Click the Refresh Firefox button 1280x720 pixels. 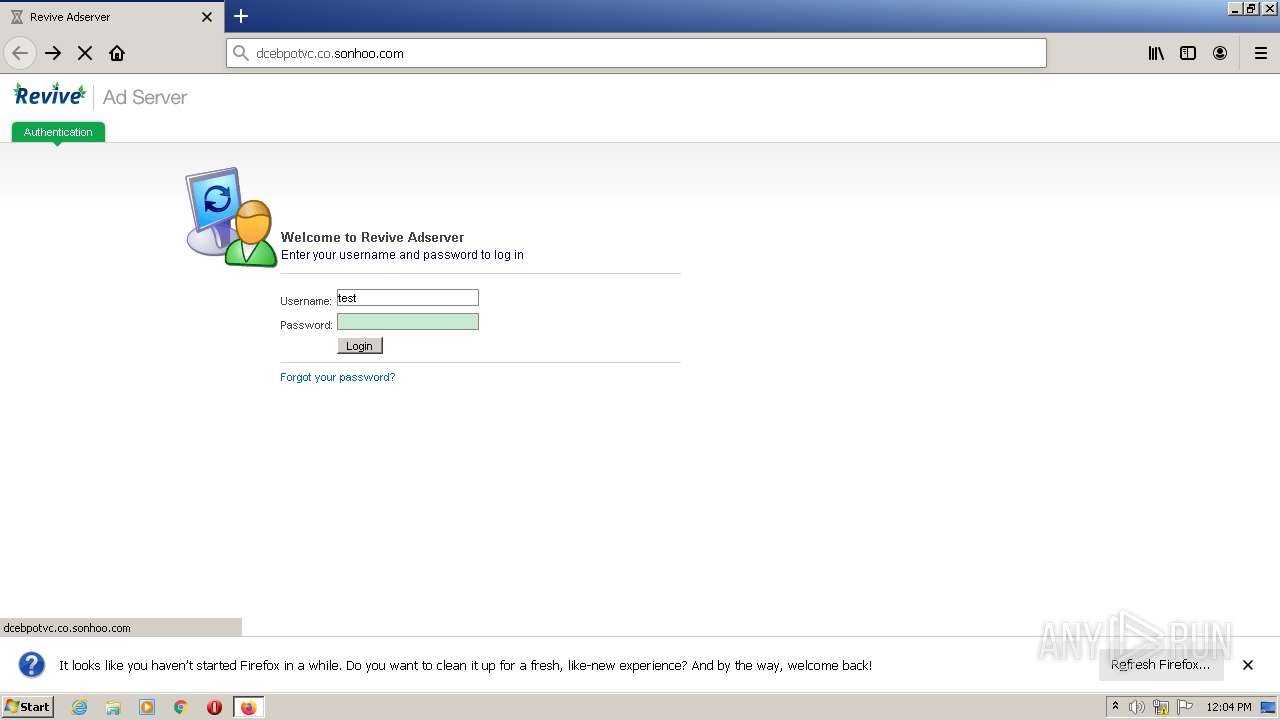pyautogui.click(x=1160, y=665)
